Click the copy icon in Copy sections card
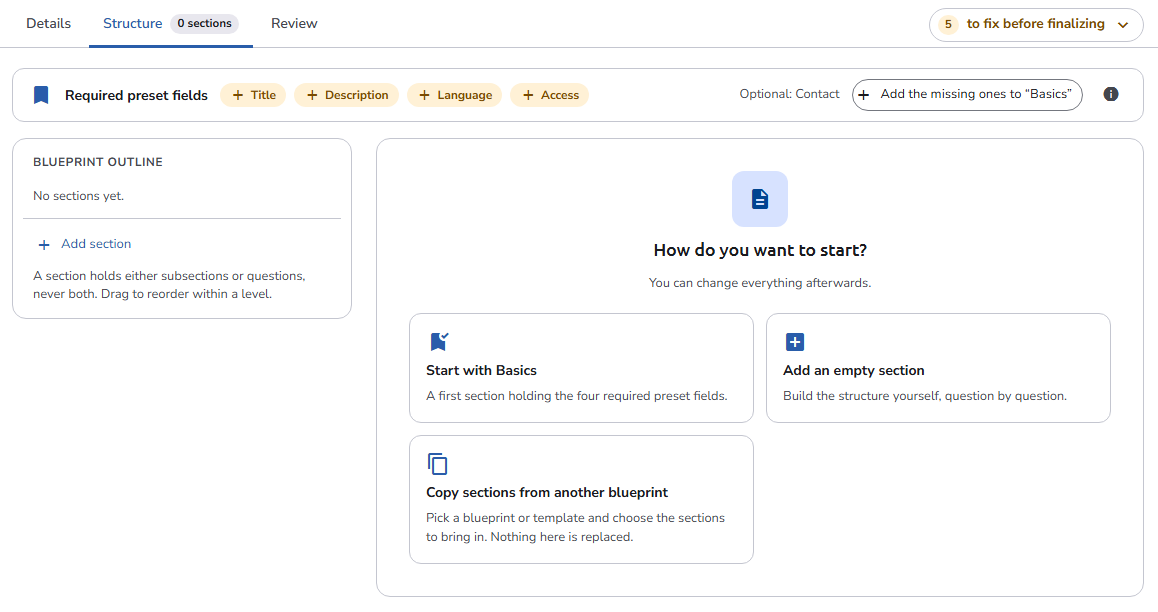1158x612 pixels. 437,464
